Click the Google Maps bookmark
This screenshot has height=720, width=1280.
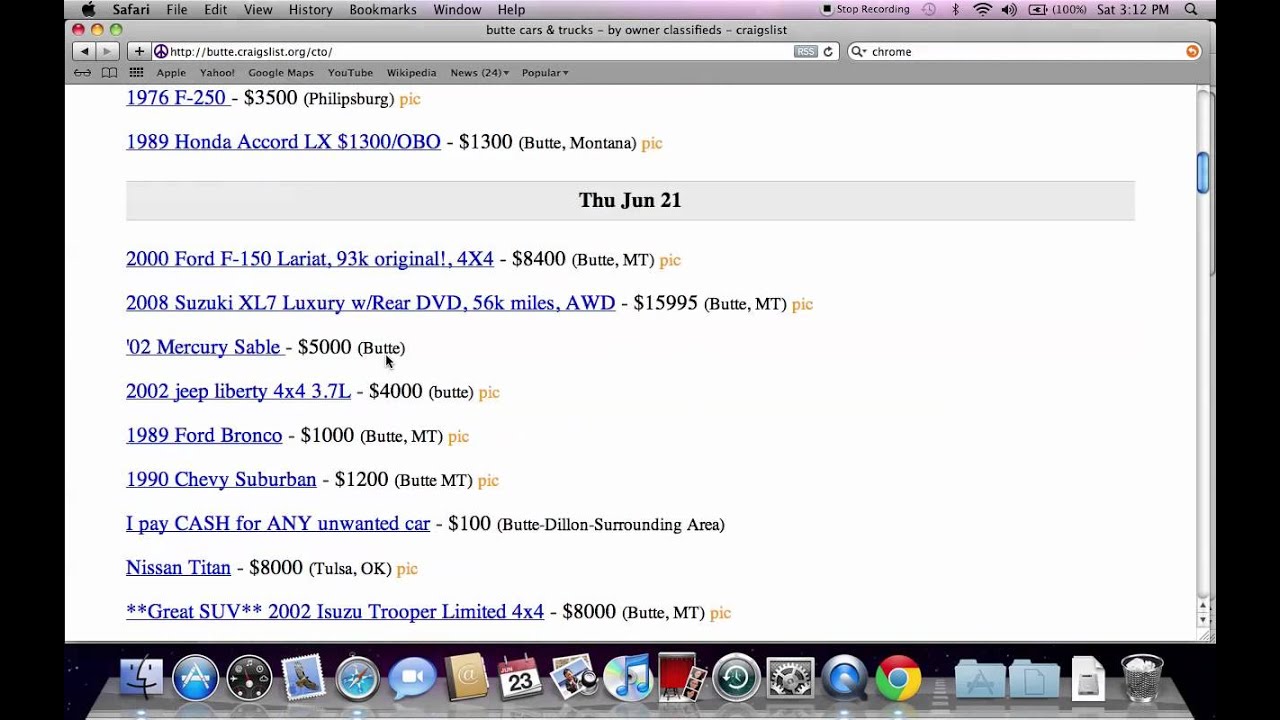coord(281,72)
